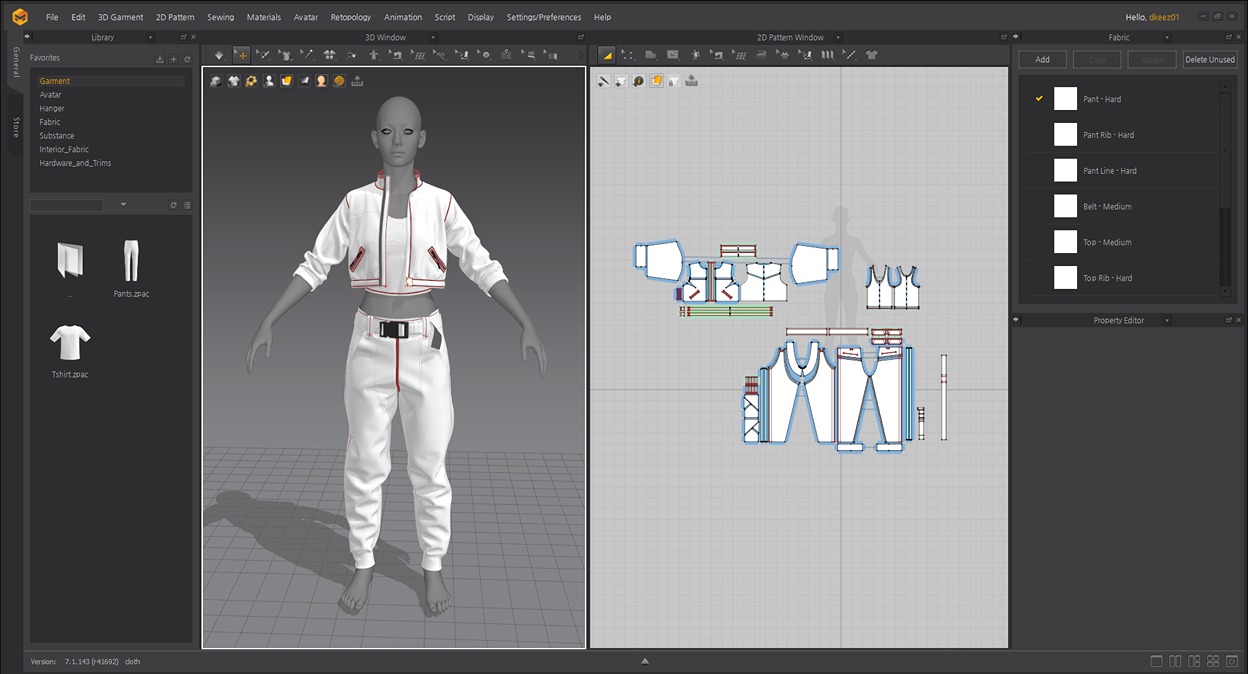Switch to the Store side tab
This screenshot has width=1248, height=674.
click(x=15, y=127)
